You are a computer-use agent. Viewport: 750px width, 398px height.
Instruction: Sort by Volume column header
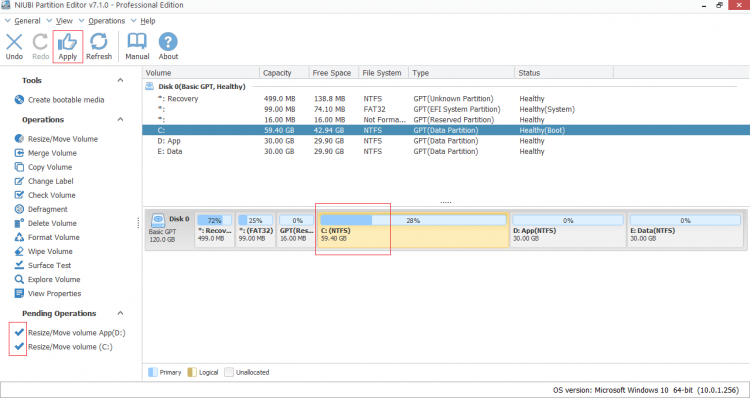[201, 73]
